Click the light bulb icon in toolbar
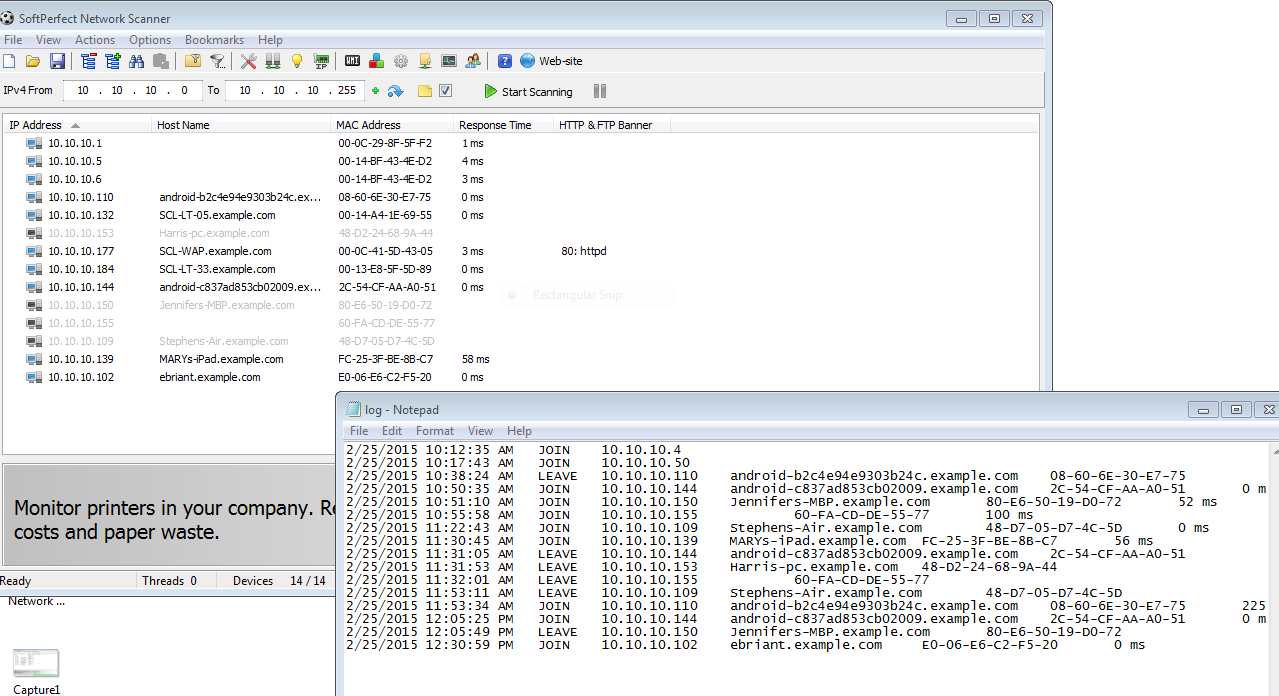The height and width of the screenshot is (696, 1279). tap(296, 61)
